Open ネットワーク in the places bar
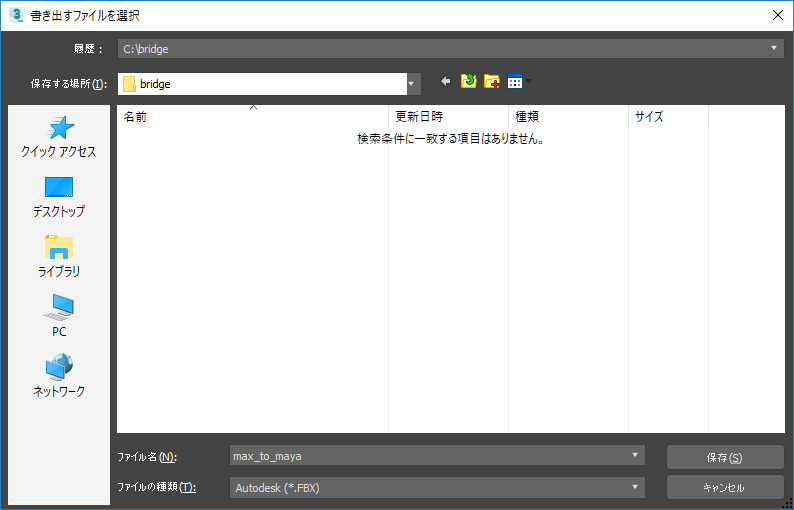This screenshot has height=510, width=794. tap(59, 377)
